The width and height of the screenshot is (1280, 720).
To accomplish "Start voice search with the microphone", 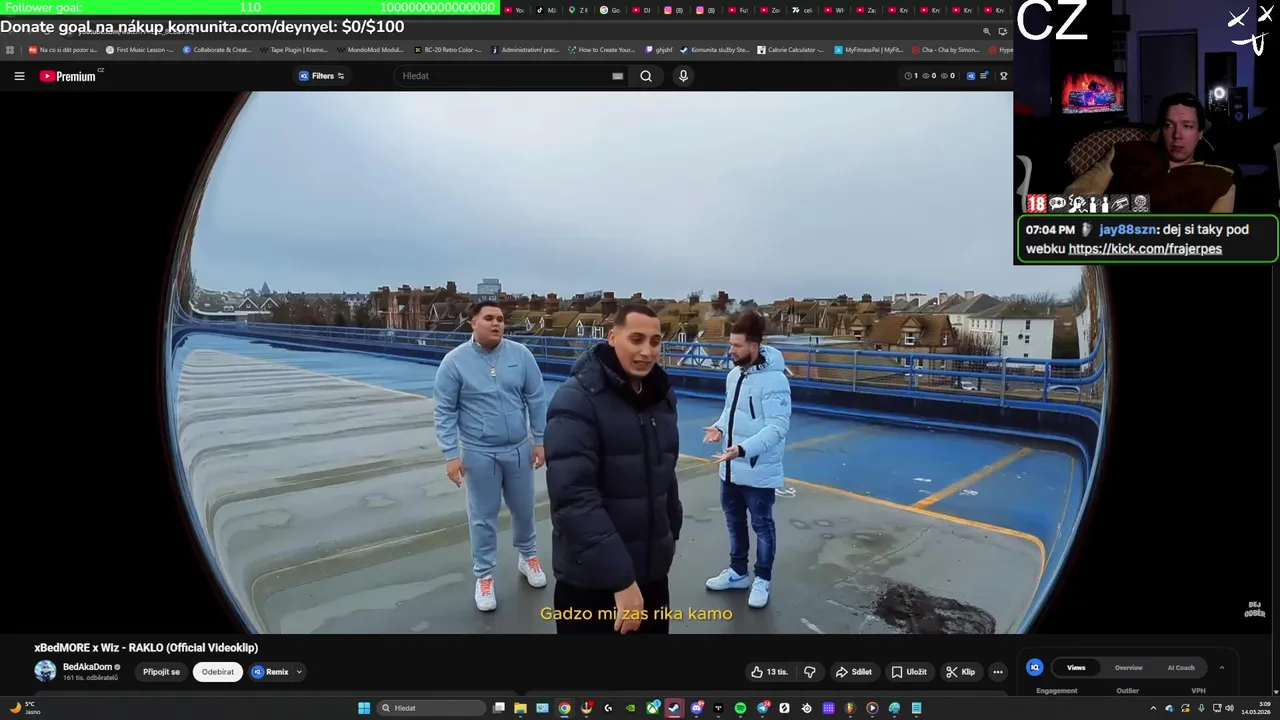I will pyautogui.click(x=683, y=76).
